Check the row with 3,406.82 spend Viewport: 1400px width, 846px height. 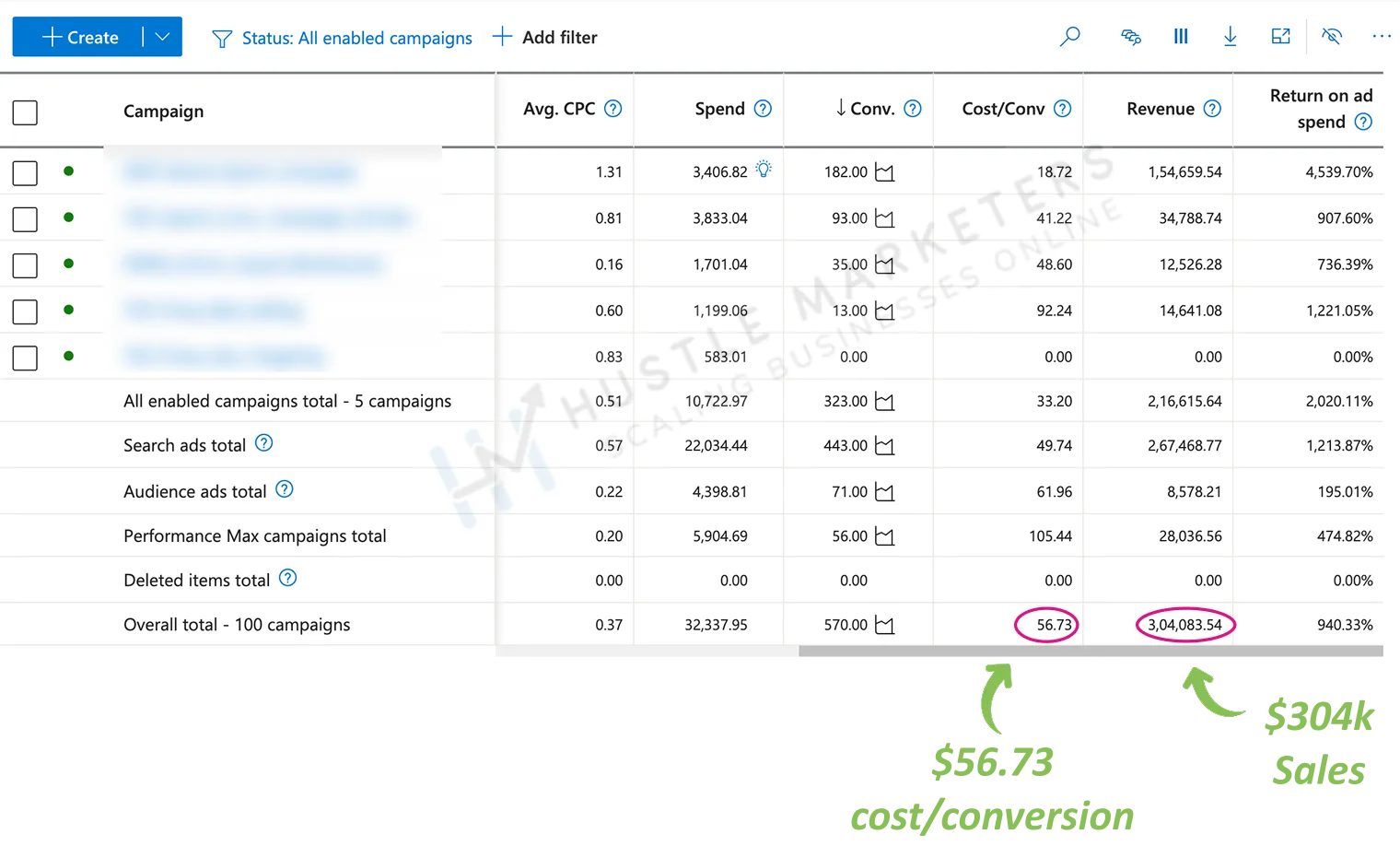click(25, 173)
